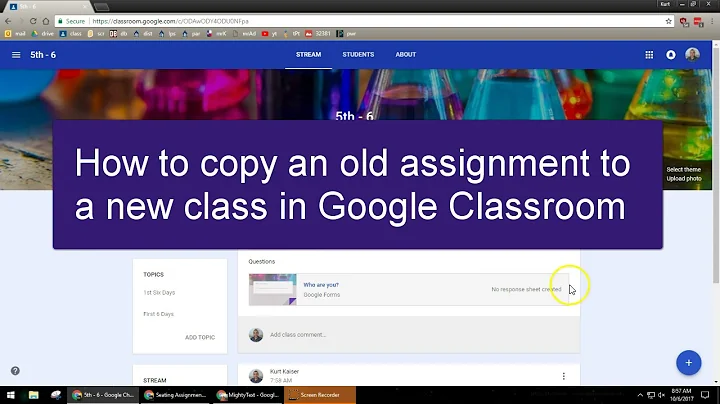Open the Chrome menu three dots
The image size is (720, 404).
click(712, 21)
